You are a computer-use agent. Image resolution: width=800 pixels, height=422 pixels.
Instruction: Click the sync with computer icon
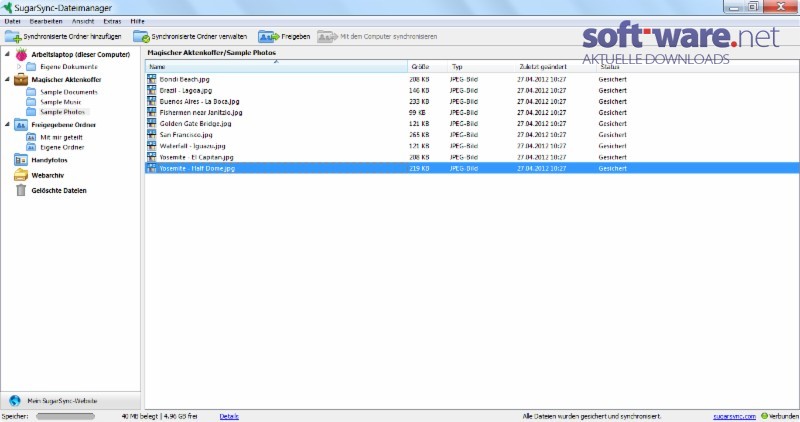(327, 37)
